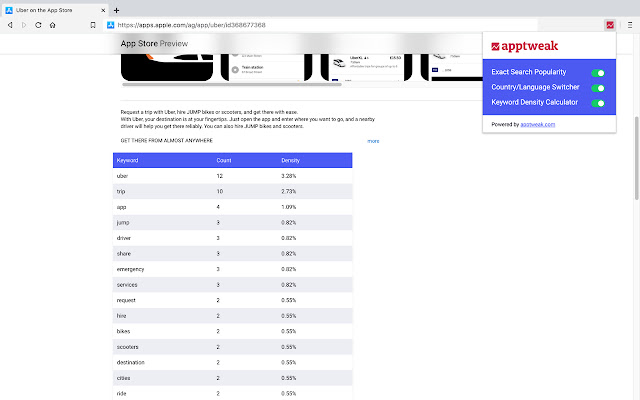Click the Density column header
This screenshot has width=640, height=400.
[x=290, y=160]
